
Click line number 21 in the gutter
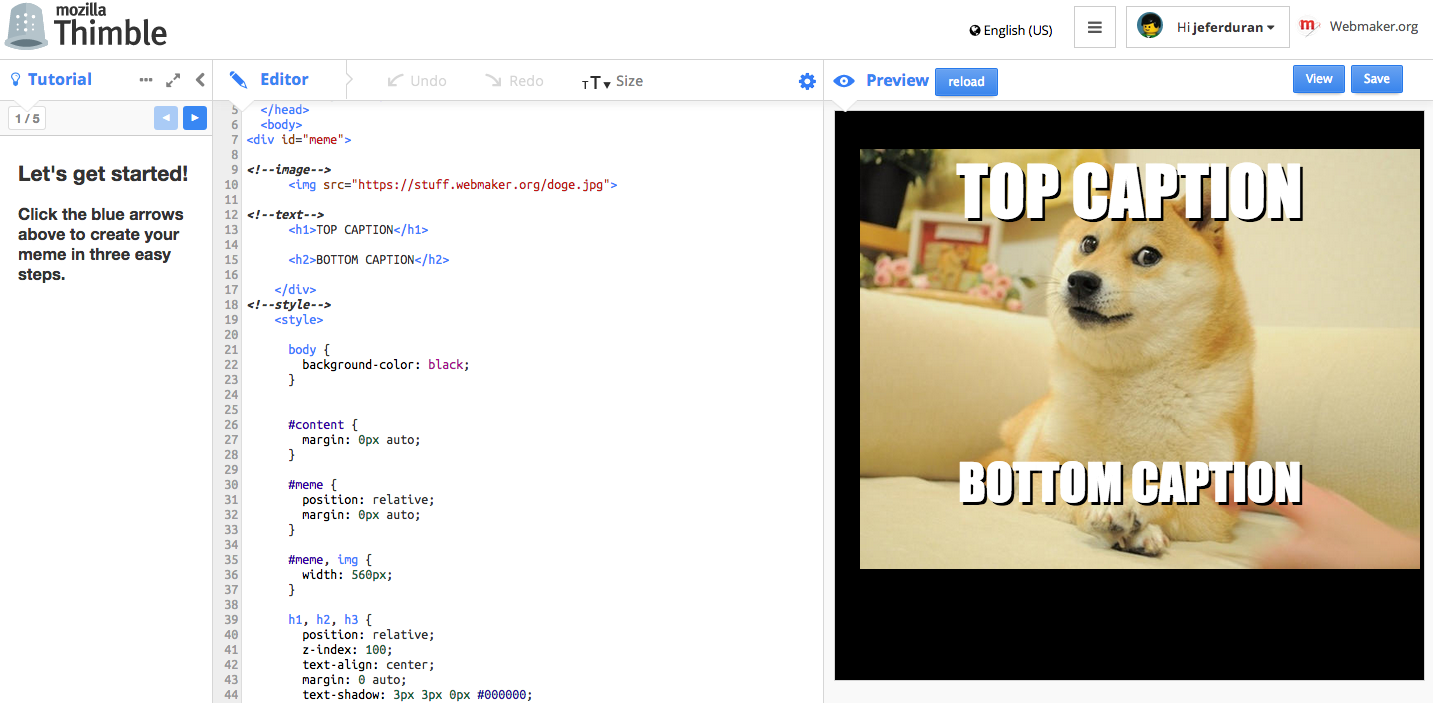click(232, 350)
